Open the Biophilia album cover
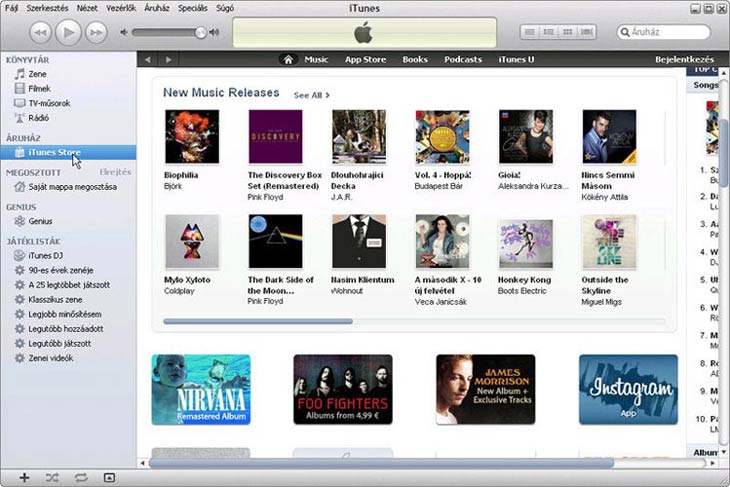Viewport: 730px width, 487px height. click(192, 136)
